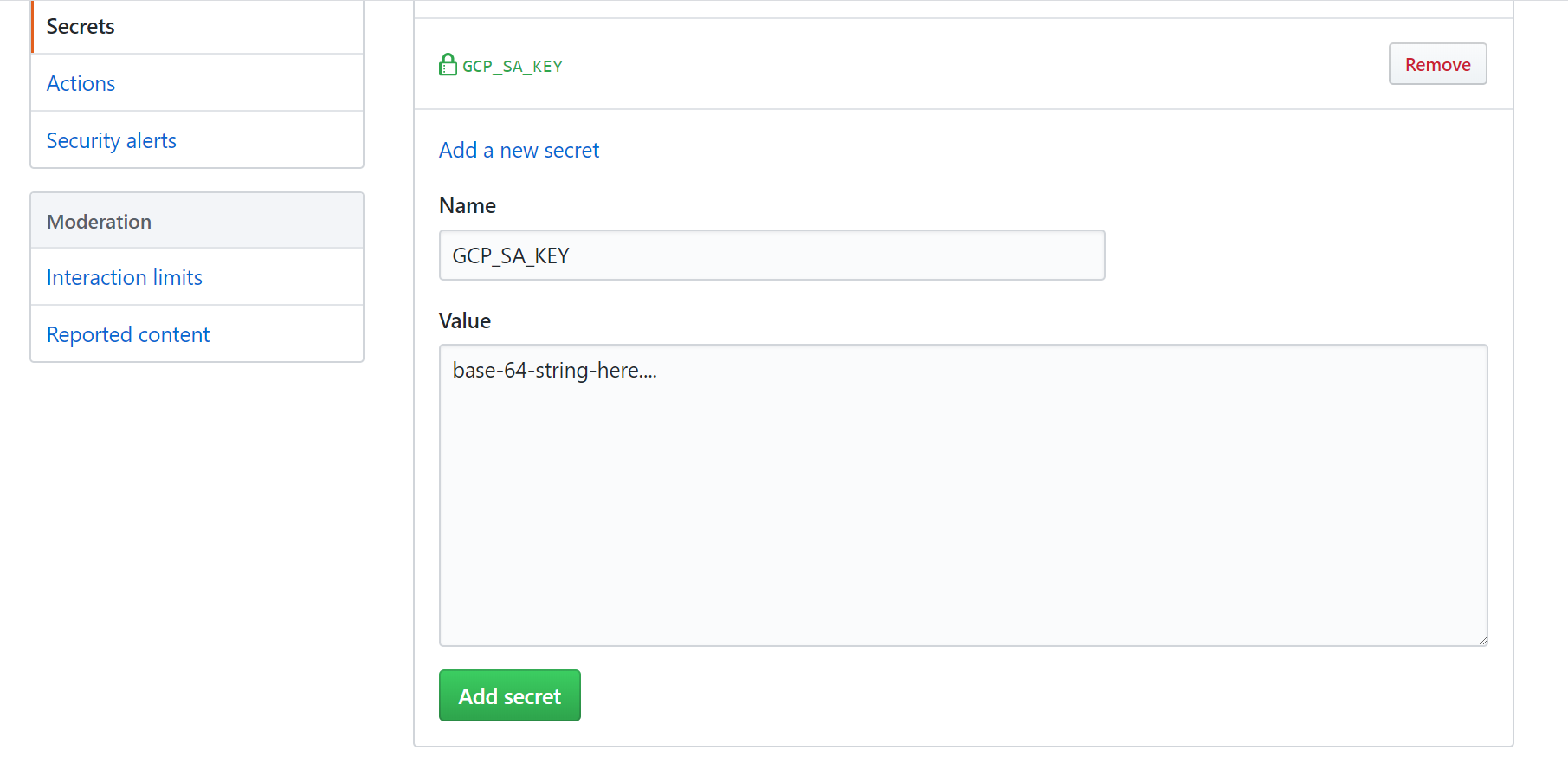
Task: Open Interaction limits under Moderation
Action: [x=124, y=277]
